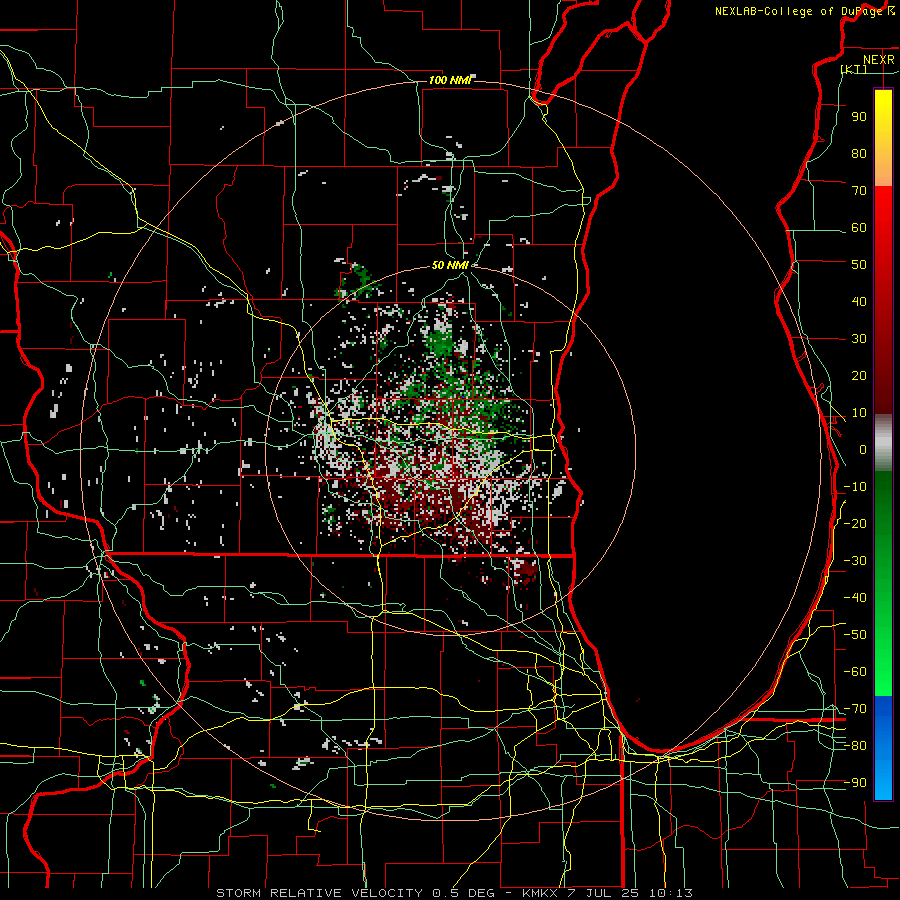Image resolution: width=900 pixels, height=900 pixels.
Task: Click the 'KMKX' station identifier in the caption
Action: pos(540,893)
